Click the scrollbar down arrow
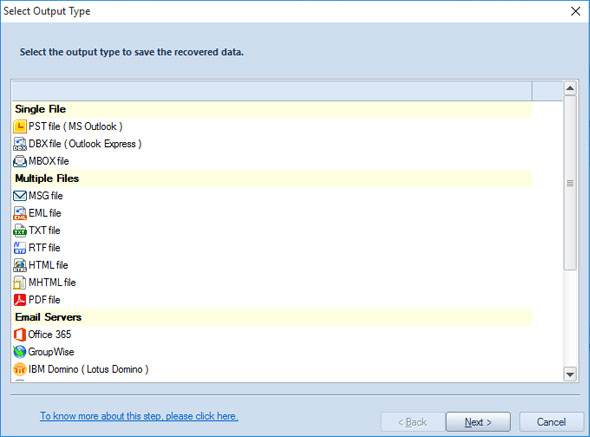This screenshot has width=590, height=437. point(570,374)
